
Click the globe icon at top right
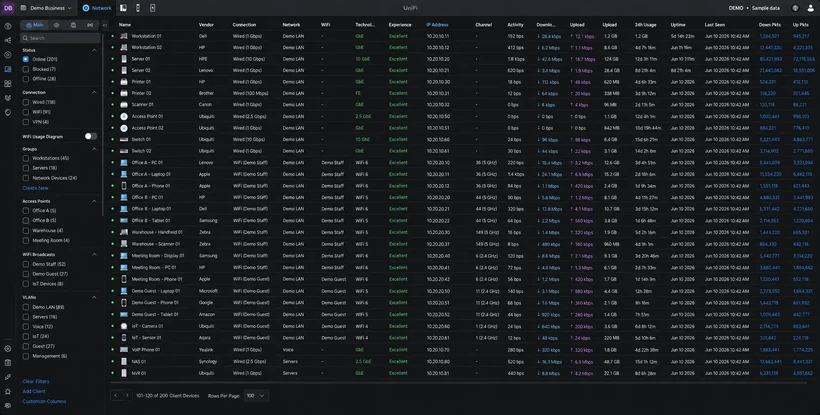(795, 8)
